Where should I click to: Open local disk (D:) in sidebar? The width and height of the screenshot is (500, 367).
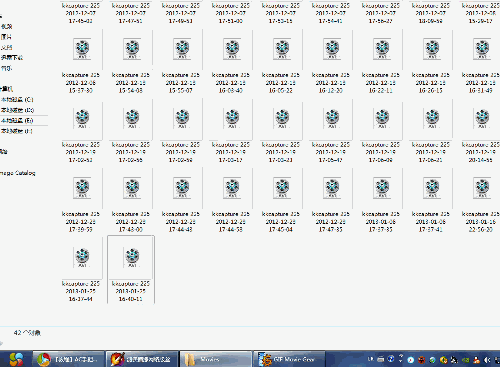coord(17,110)
